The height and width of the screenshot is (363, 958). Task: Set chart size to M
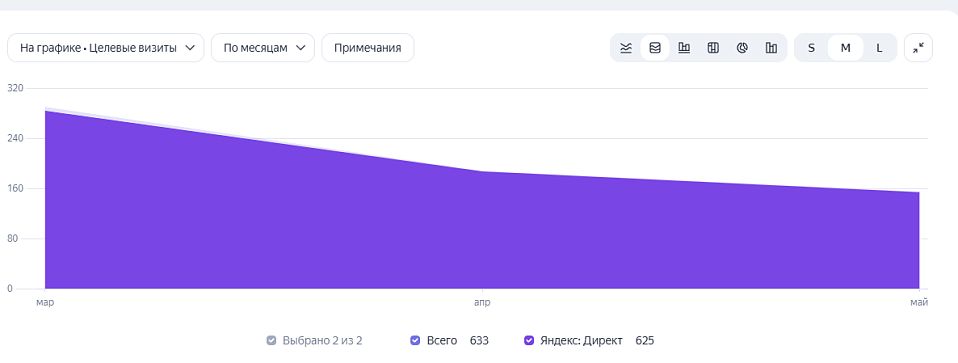pyautogui.click(x=846, y=48)
